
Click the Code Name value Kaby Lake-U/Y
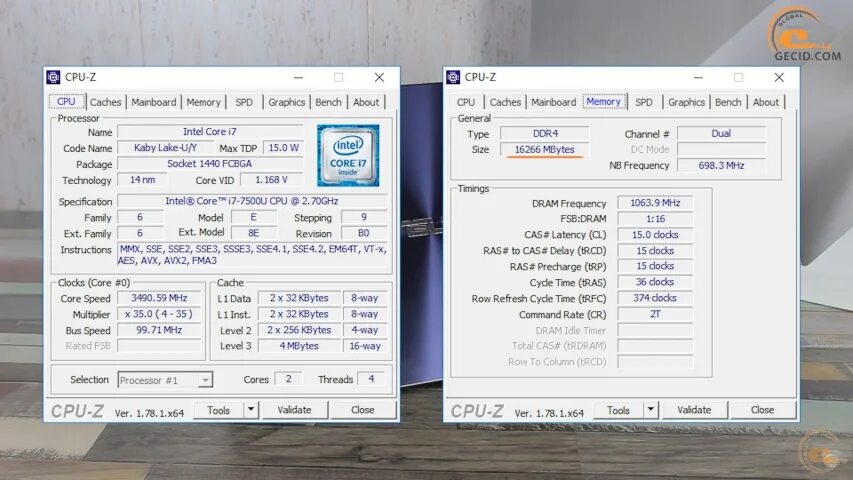click(x=165, y=148)
